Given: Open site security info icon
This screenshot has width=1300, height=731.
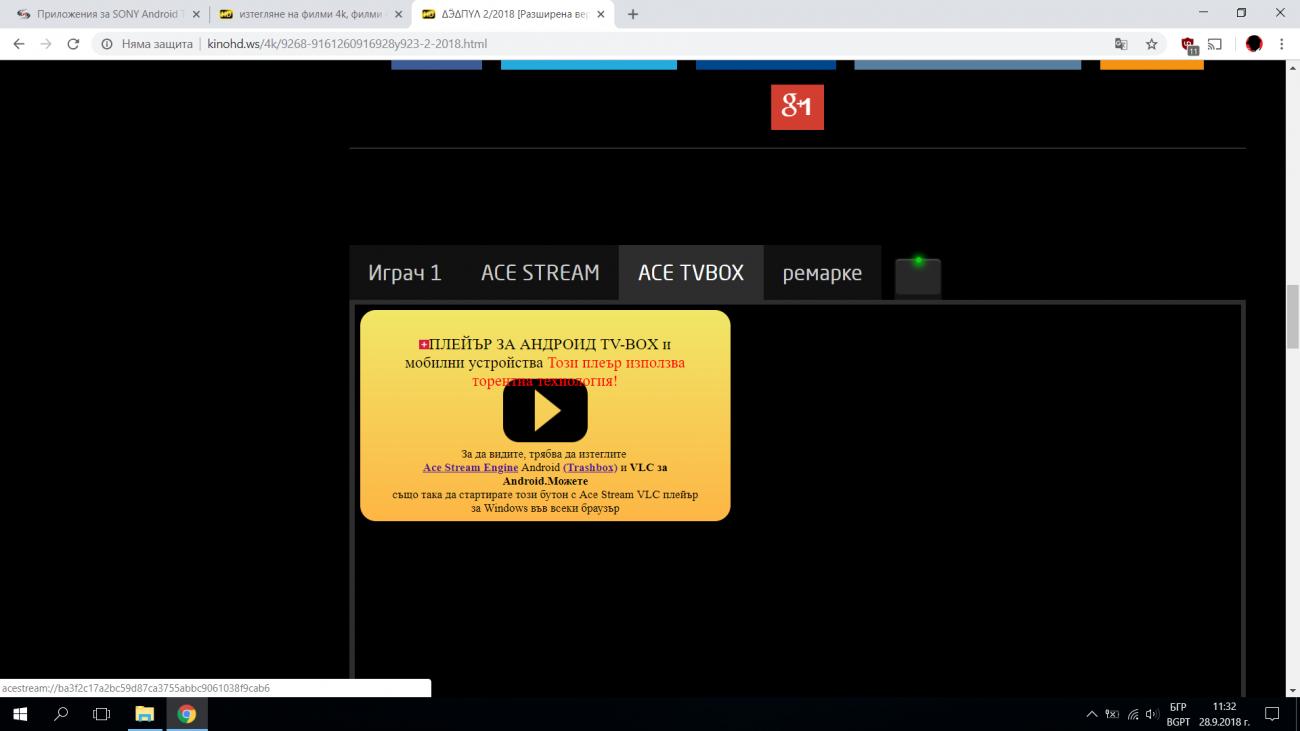Looking at the screenshot, I should click(x=108, y=44).
